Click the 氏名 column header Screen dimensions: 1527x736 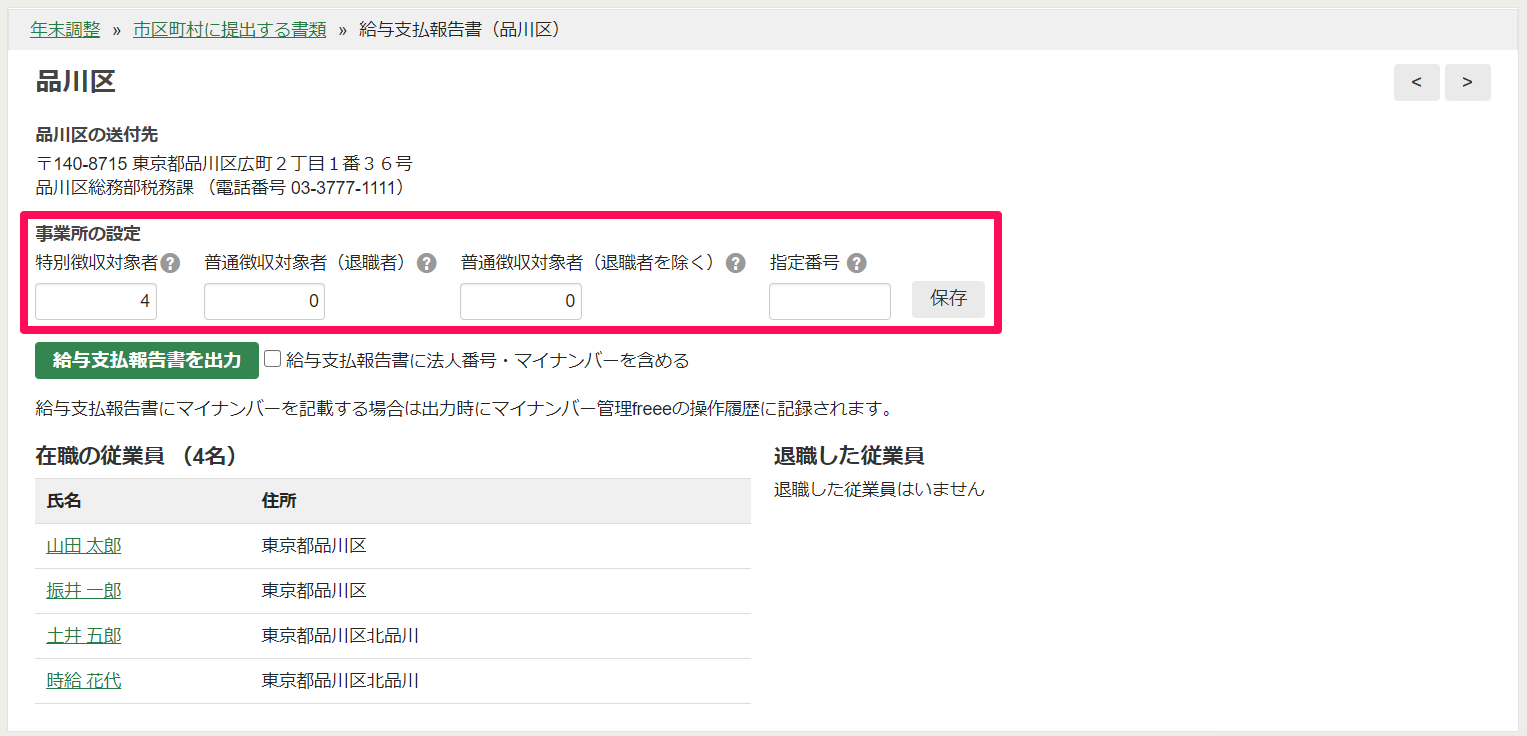64,500
